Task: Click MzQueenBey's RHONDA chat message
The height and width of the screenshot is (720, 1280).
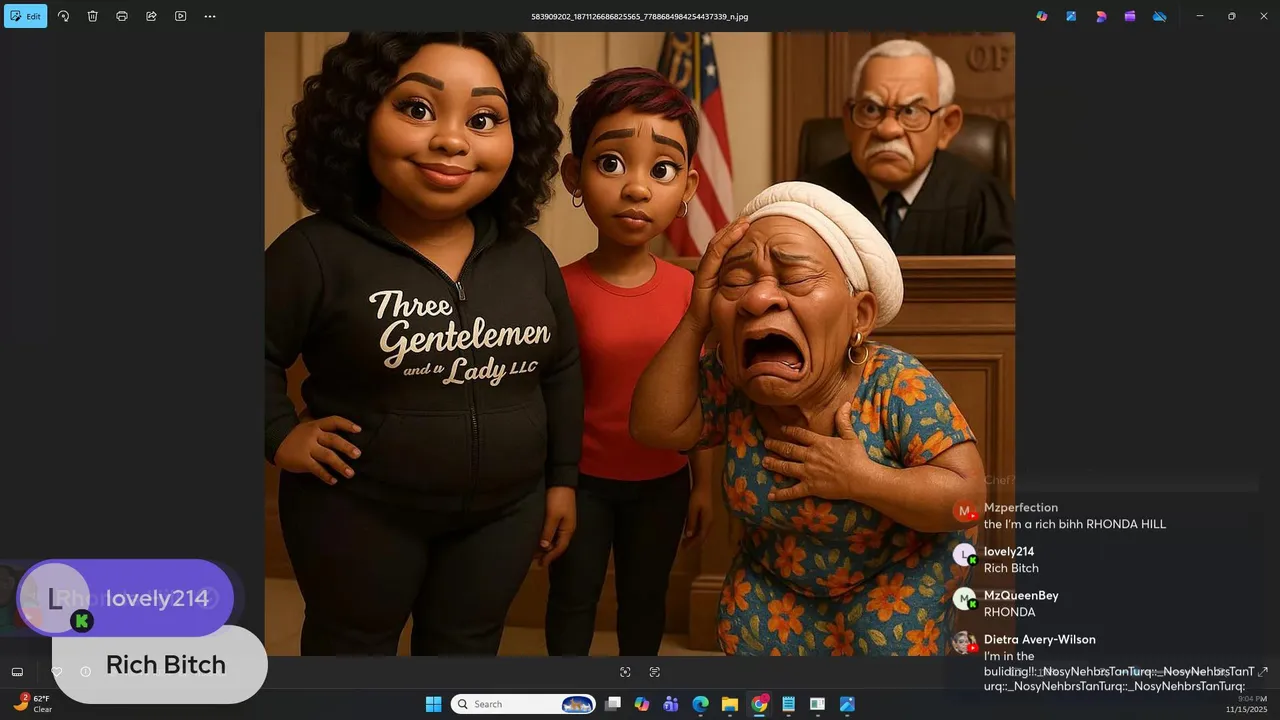Action: 1010,612
